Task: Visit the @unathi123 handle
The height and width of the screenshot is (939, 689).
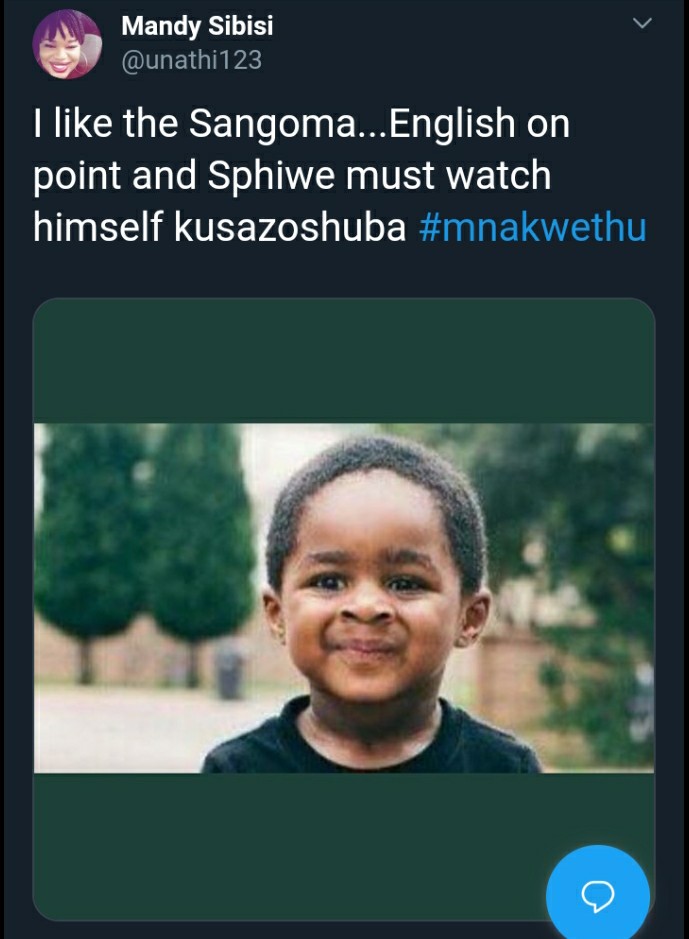Action: pos(191,60)
